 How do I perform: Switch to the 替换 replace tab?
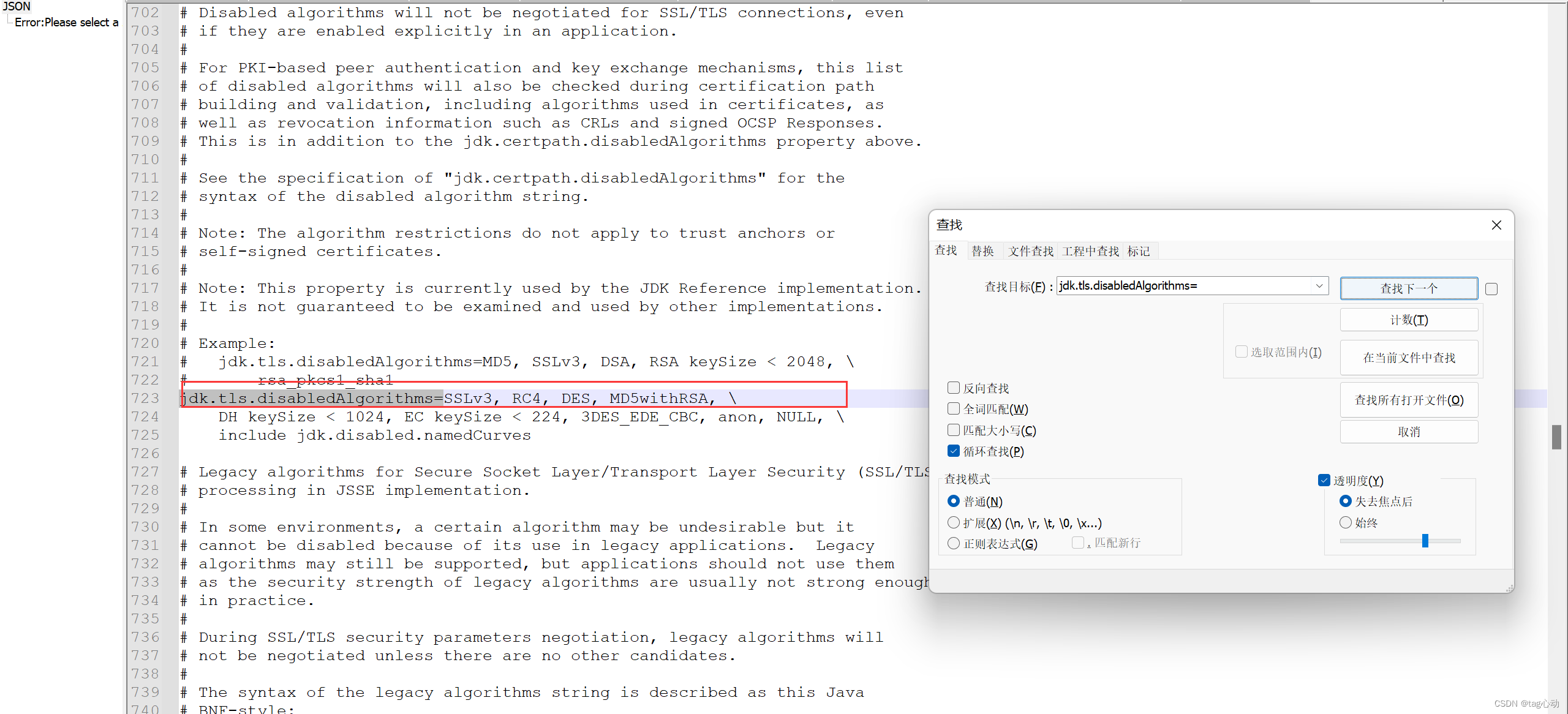(x=982, y=251)
